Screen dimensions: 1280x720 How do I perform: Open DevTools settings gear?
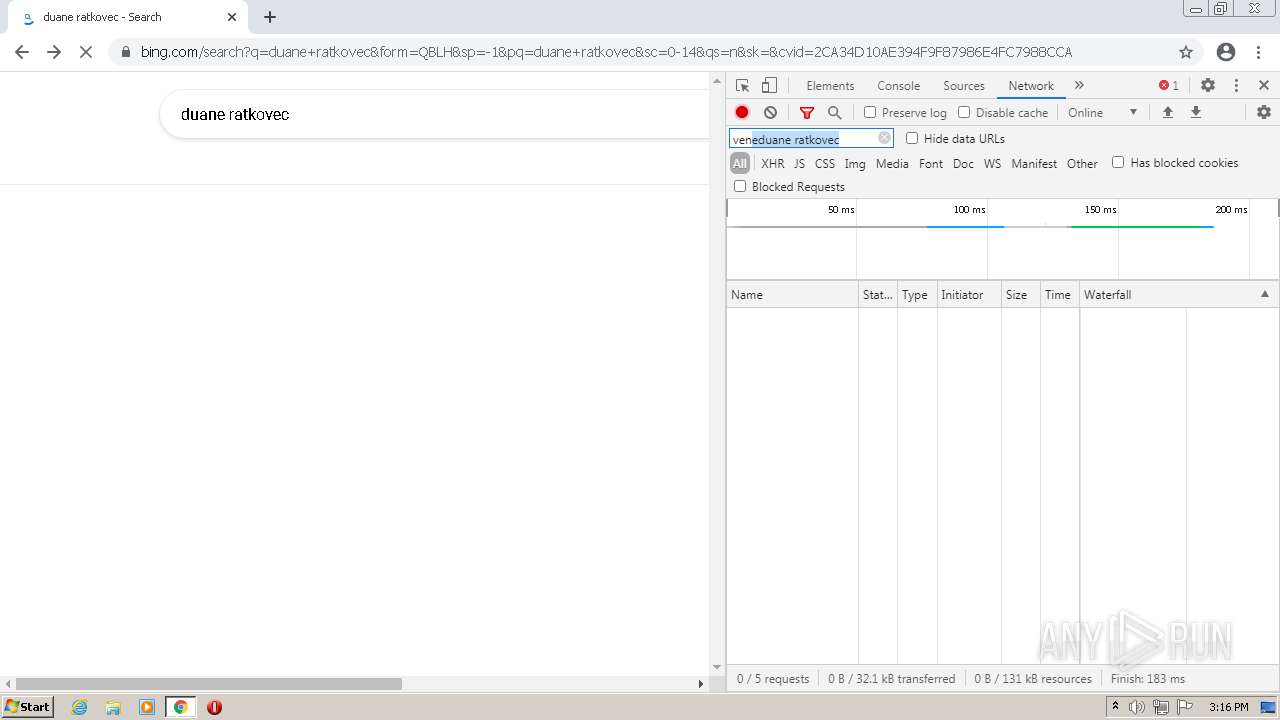click(x=1208, y=86)
